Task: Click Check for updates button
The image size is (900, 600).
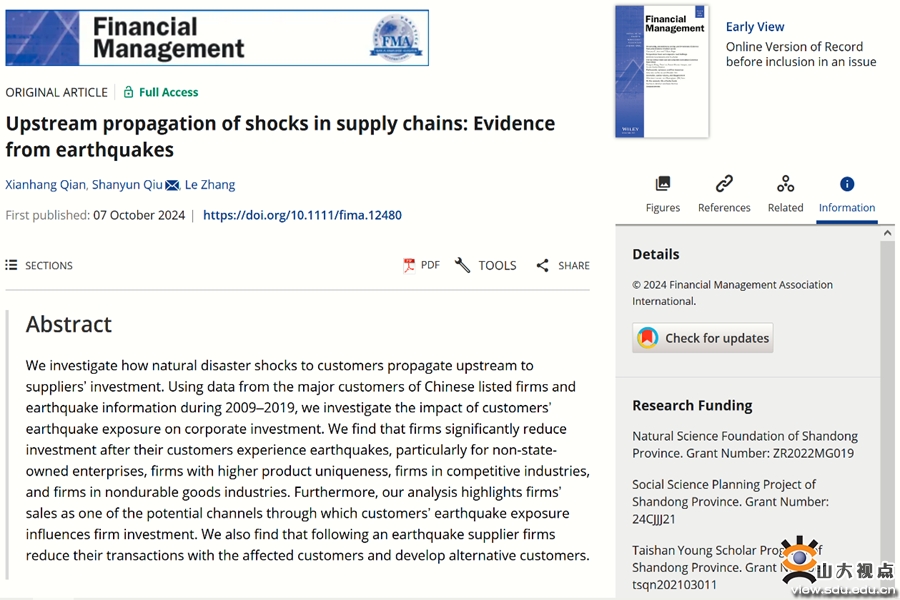Action: coord(703,338)
